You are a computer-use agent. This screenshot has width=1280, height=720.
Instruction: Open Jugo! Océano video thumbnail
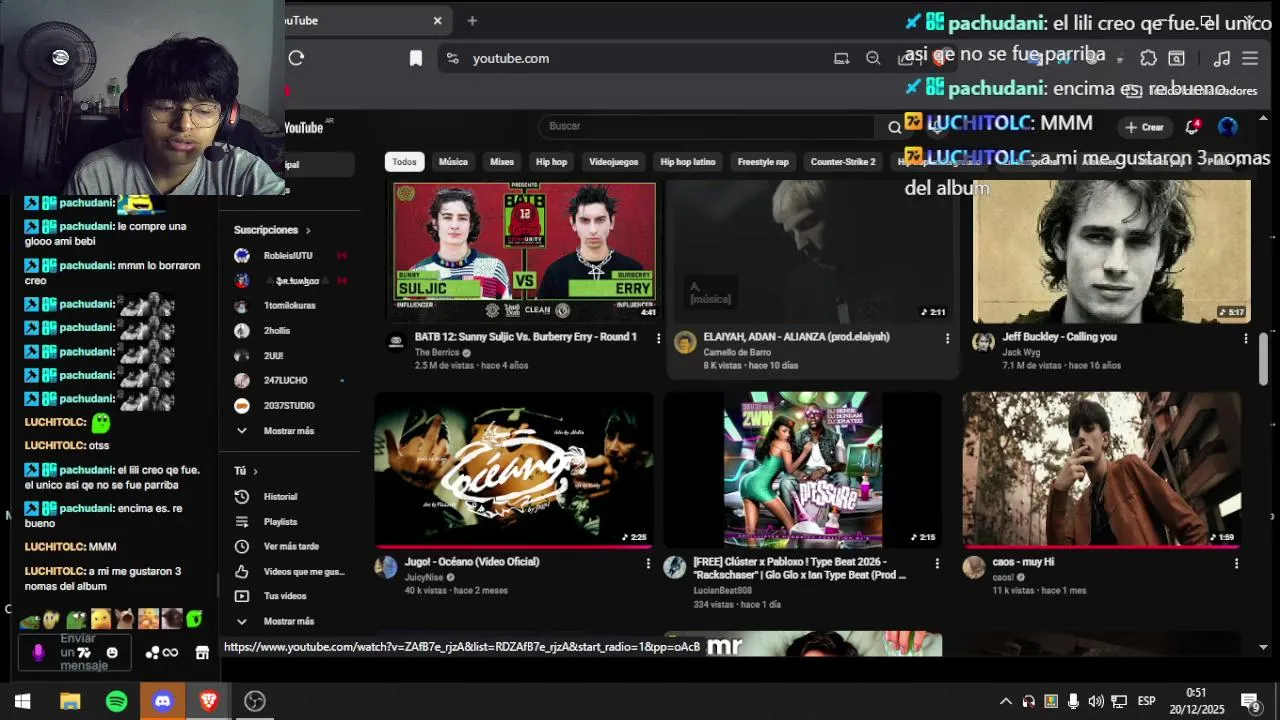514,470
